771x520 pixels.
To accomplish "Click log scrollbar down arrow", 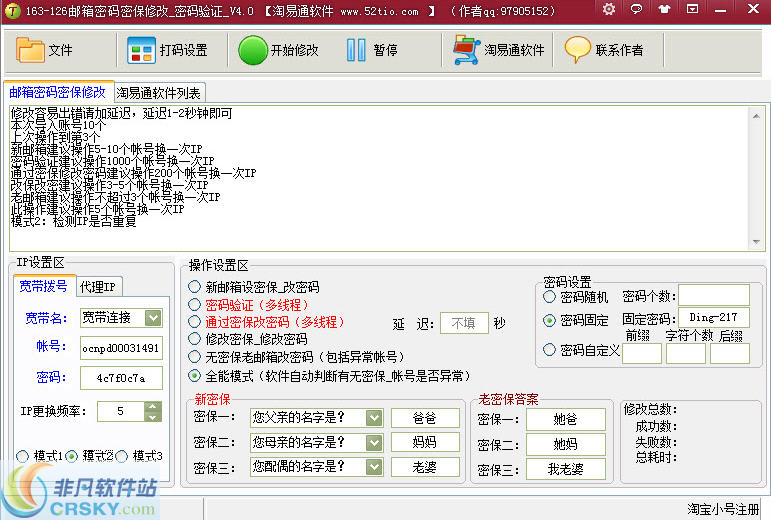I will (756, 242).
